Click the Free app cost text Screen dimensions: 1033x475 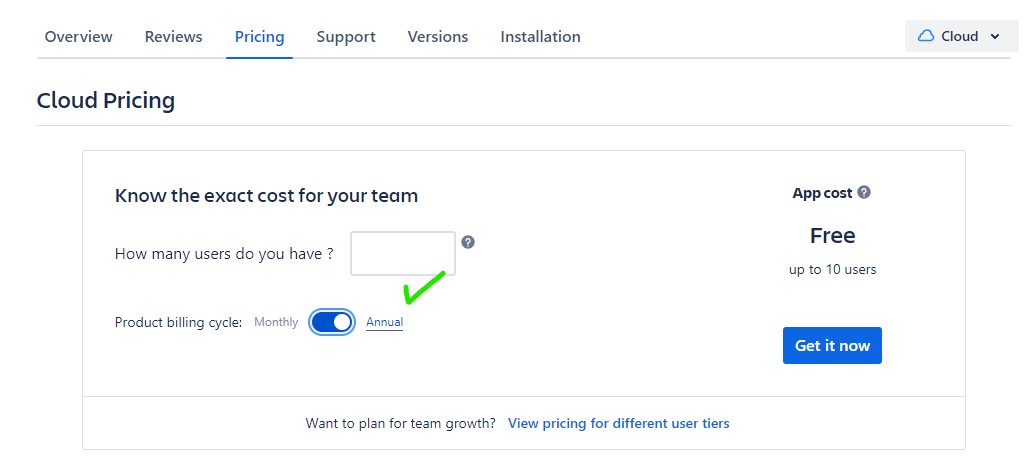coord(832,236)
